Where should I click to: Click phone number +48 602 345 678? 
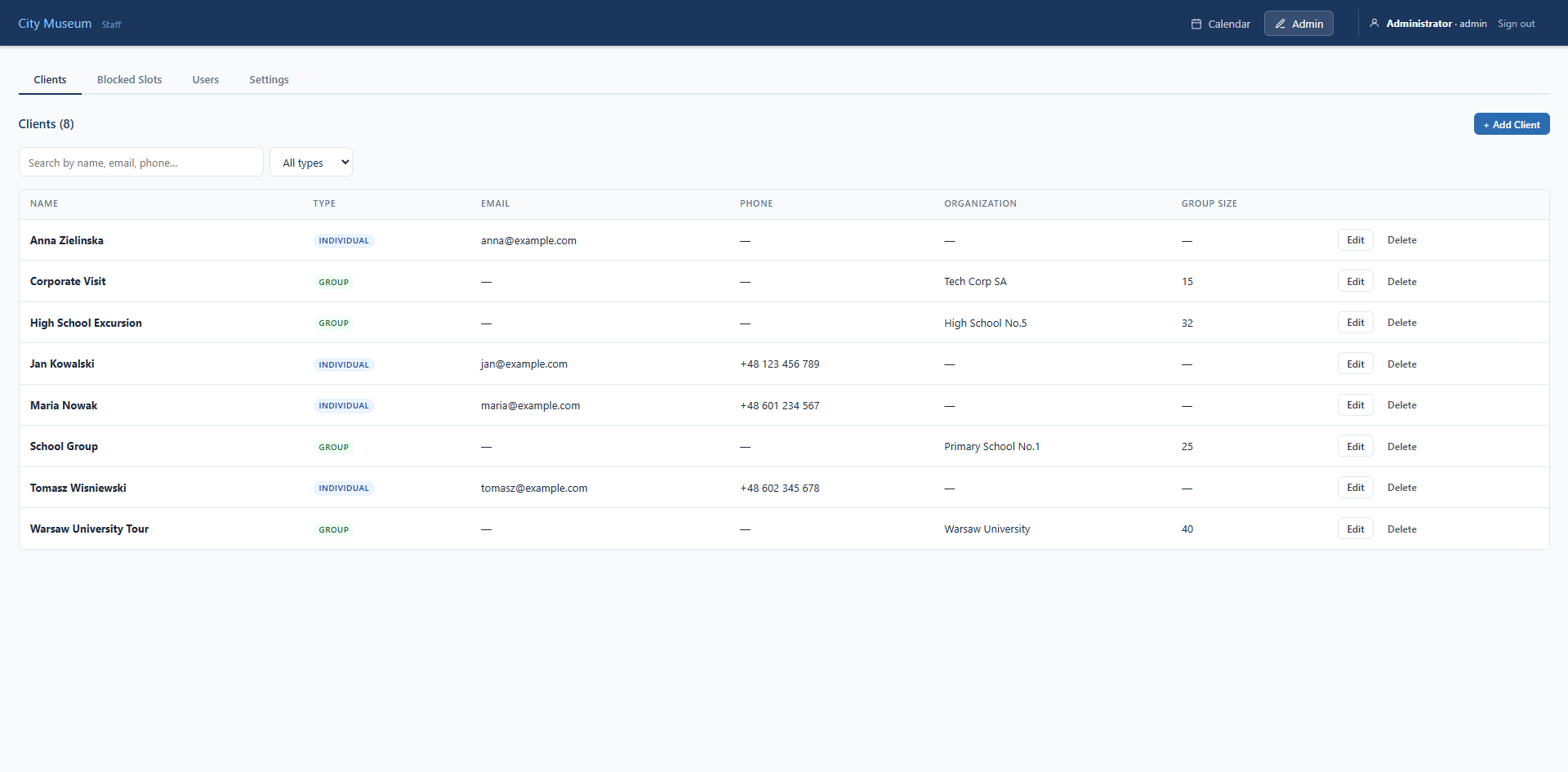tap(780, 488)
